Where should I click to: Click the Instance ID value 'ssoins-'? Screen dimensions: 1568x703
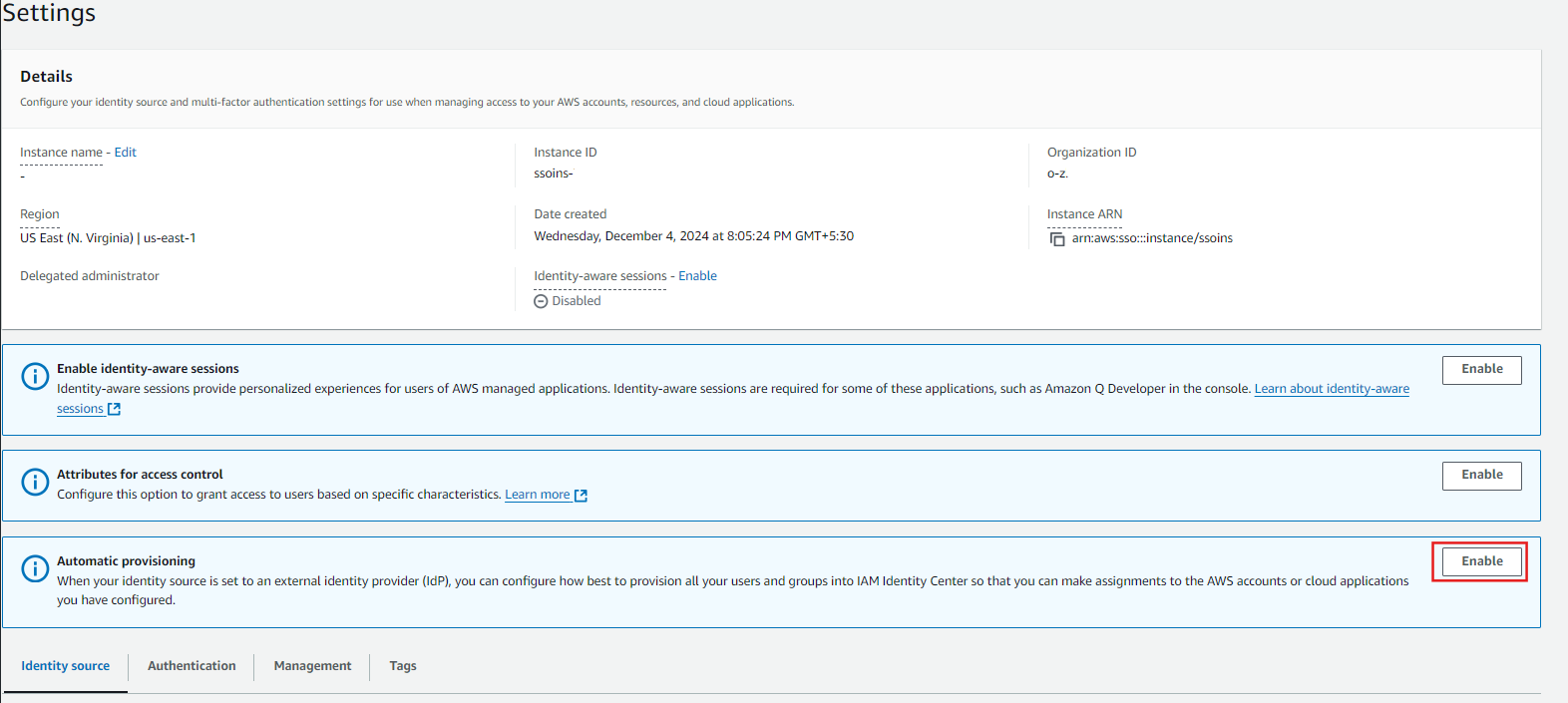(554, 174)
